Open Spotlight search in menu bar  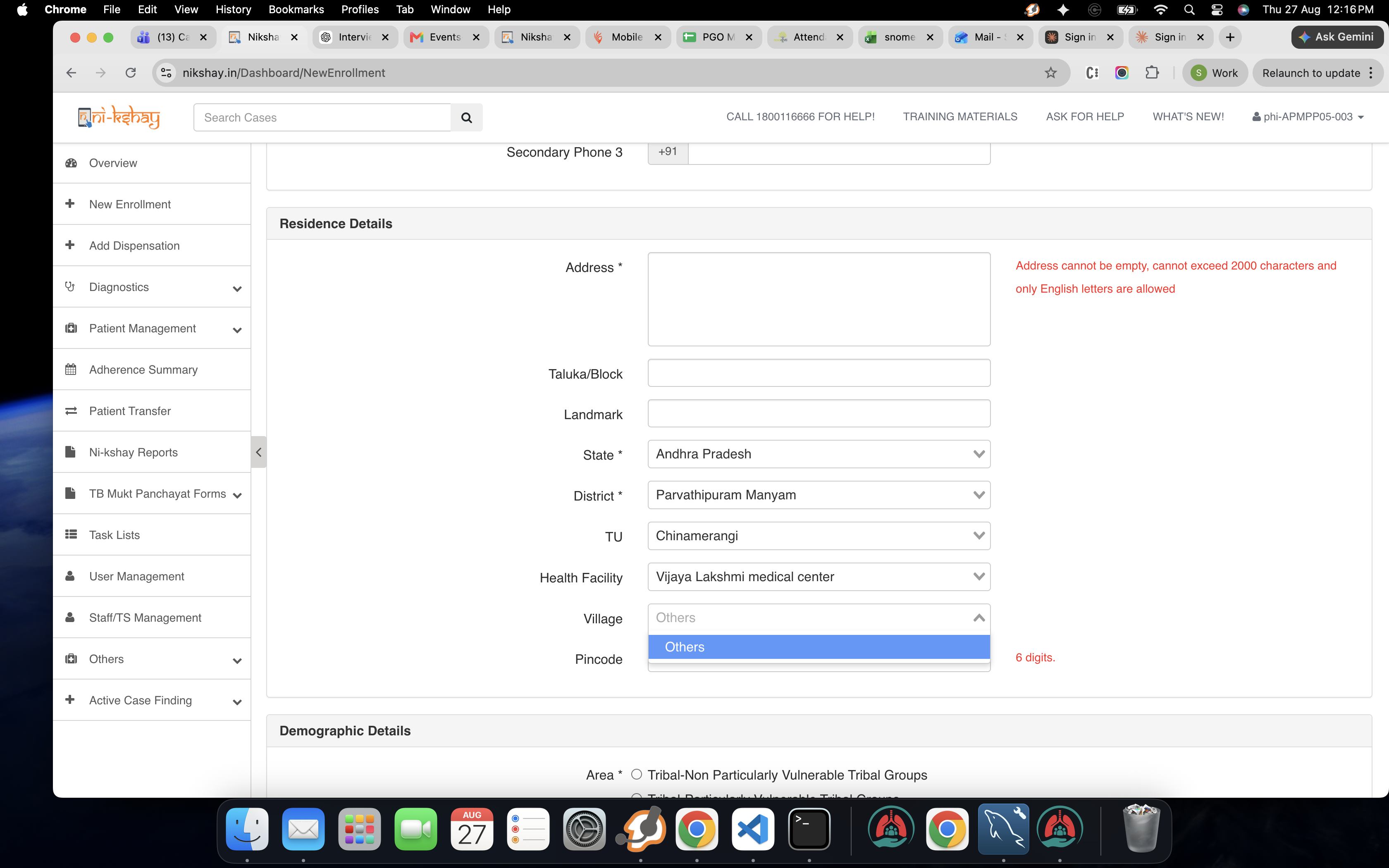point(1189,10)
